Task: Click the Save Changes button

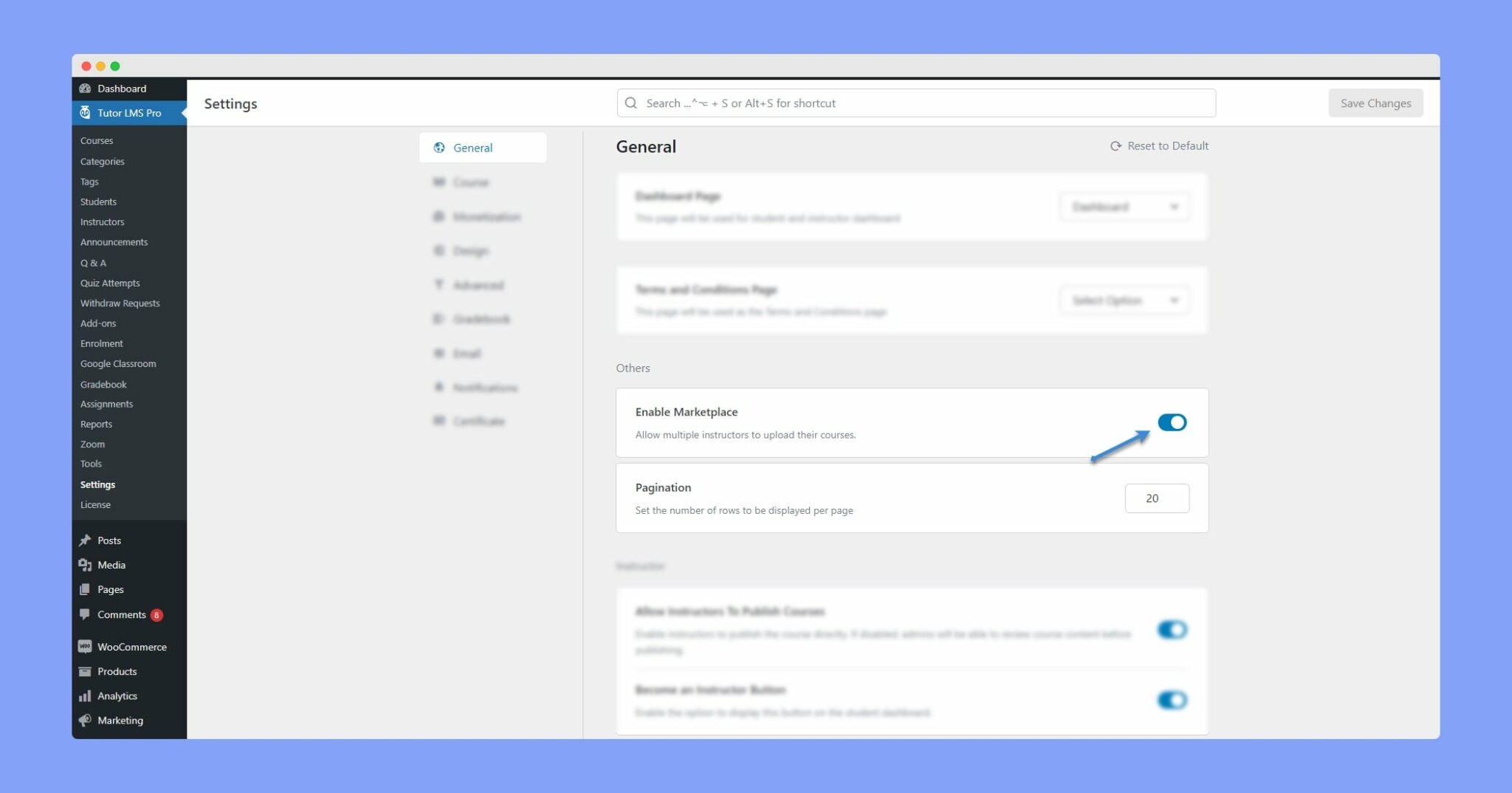Action: (1375, 103)
